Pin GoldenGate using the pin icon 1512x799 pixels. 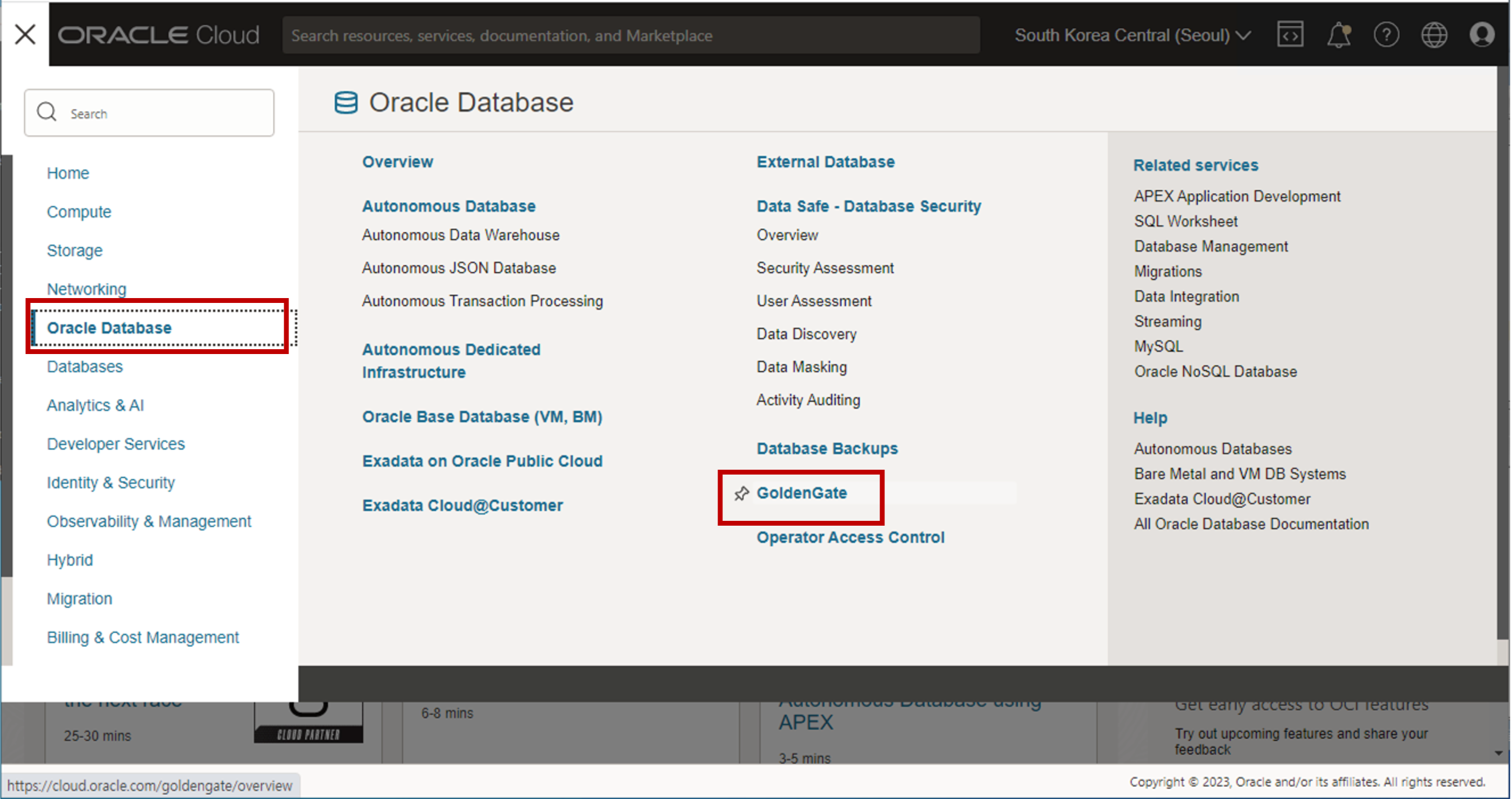[x=741, y=493]
